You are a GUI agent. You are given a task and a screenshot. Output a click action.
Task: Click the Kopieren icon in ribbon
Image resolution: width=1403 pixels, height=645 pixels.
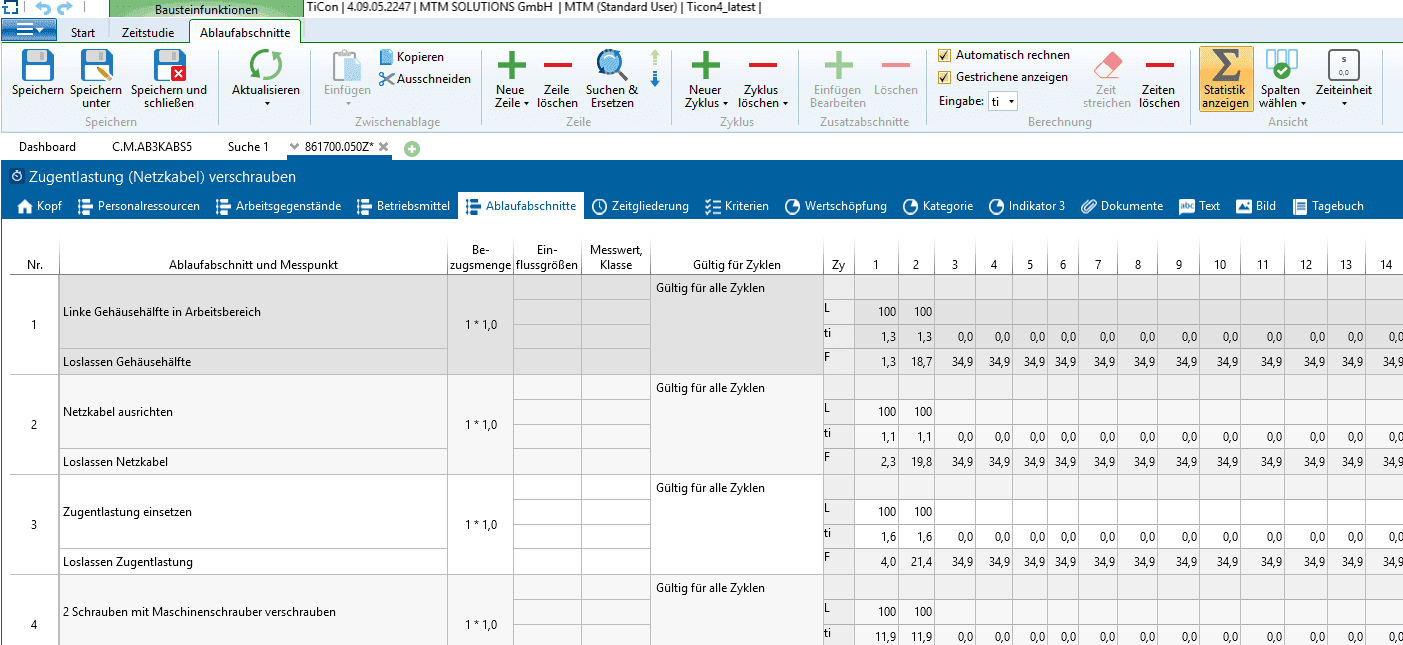tap(387, 57)
